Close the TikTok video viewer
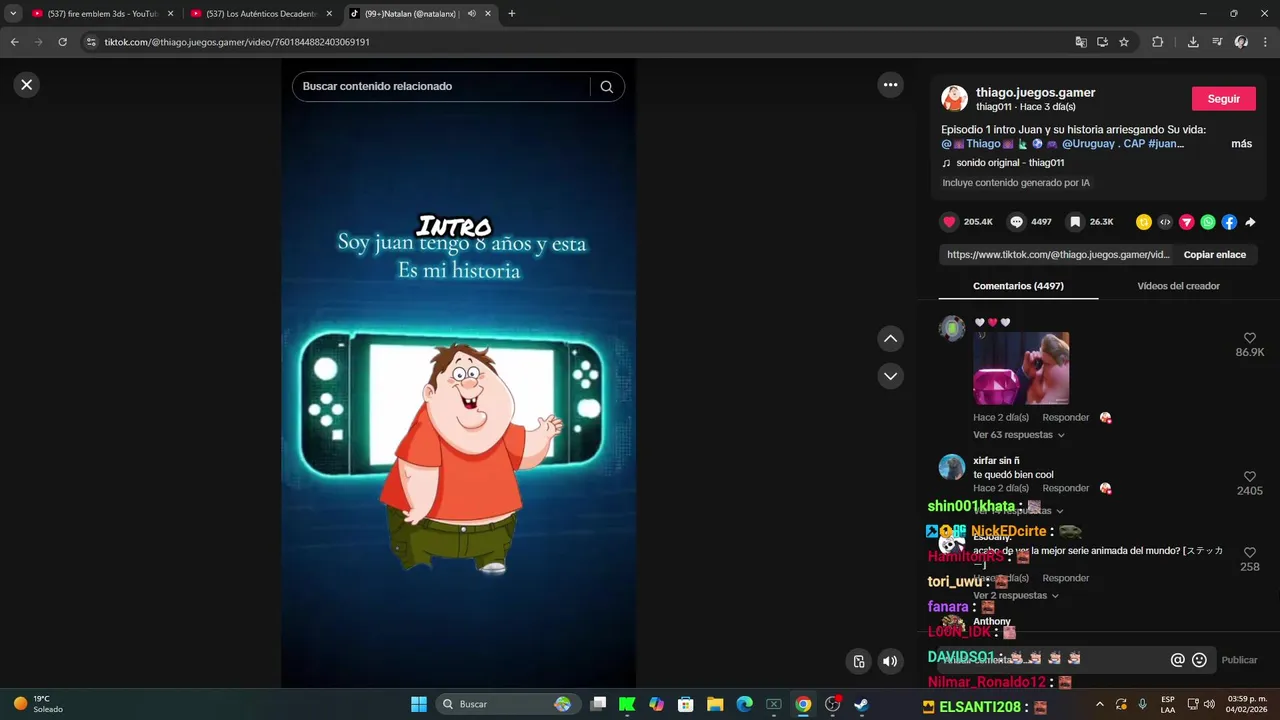The height and width of the screenshot is (720, 1280). 27,85
